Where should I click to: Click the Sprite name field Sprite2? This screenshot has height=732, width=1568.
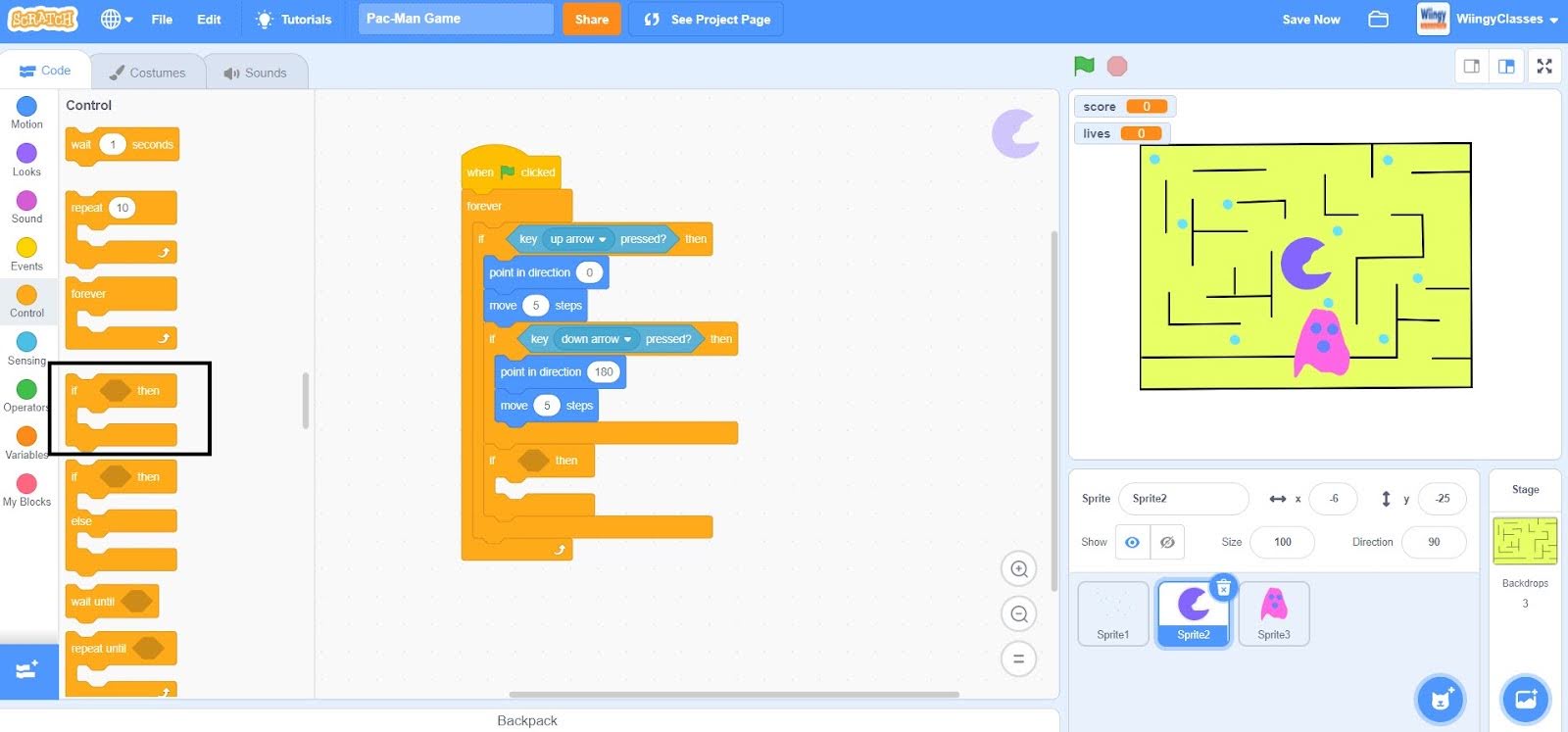pyautogui.click(x=1183, y=499)
